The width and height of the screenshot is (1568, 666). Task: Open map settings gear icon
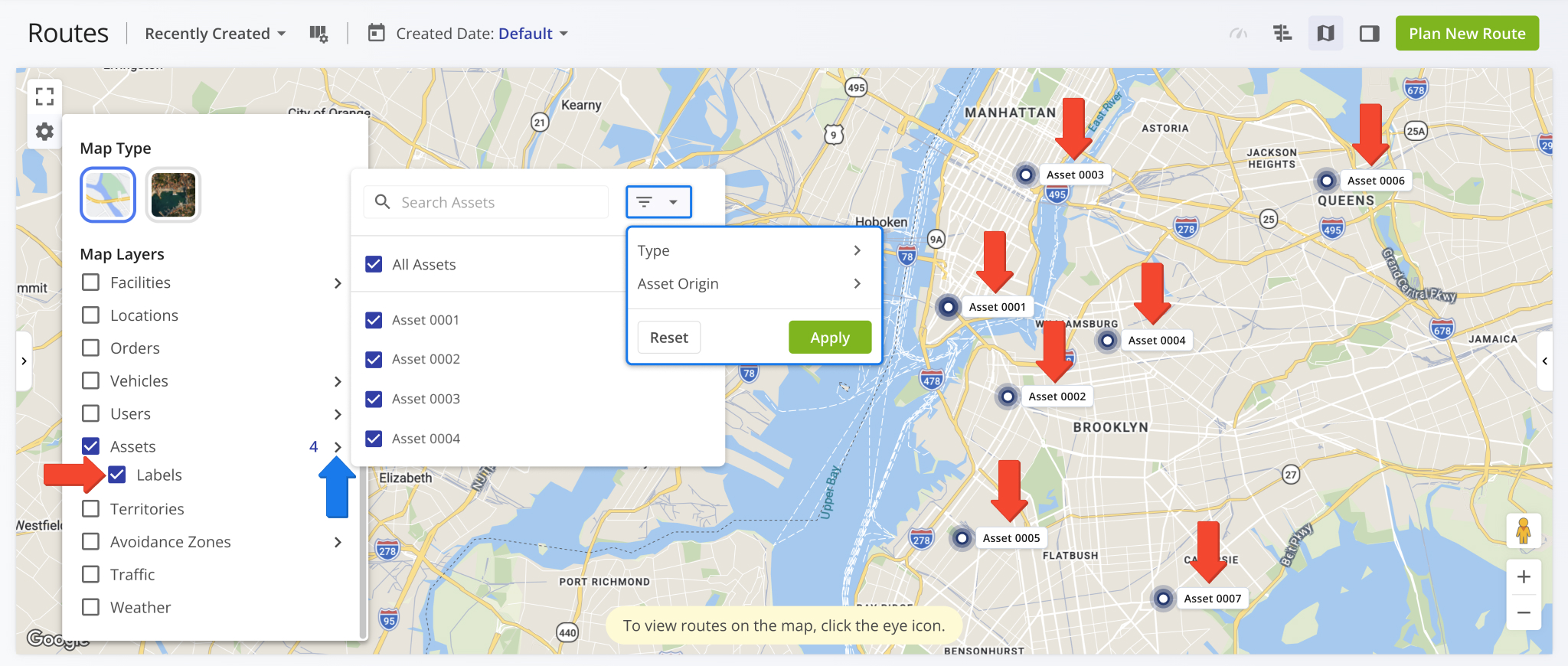click(44, 132)
